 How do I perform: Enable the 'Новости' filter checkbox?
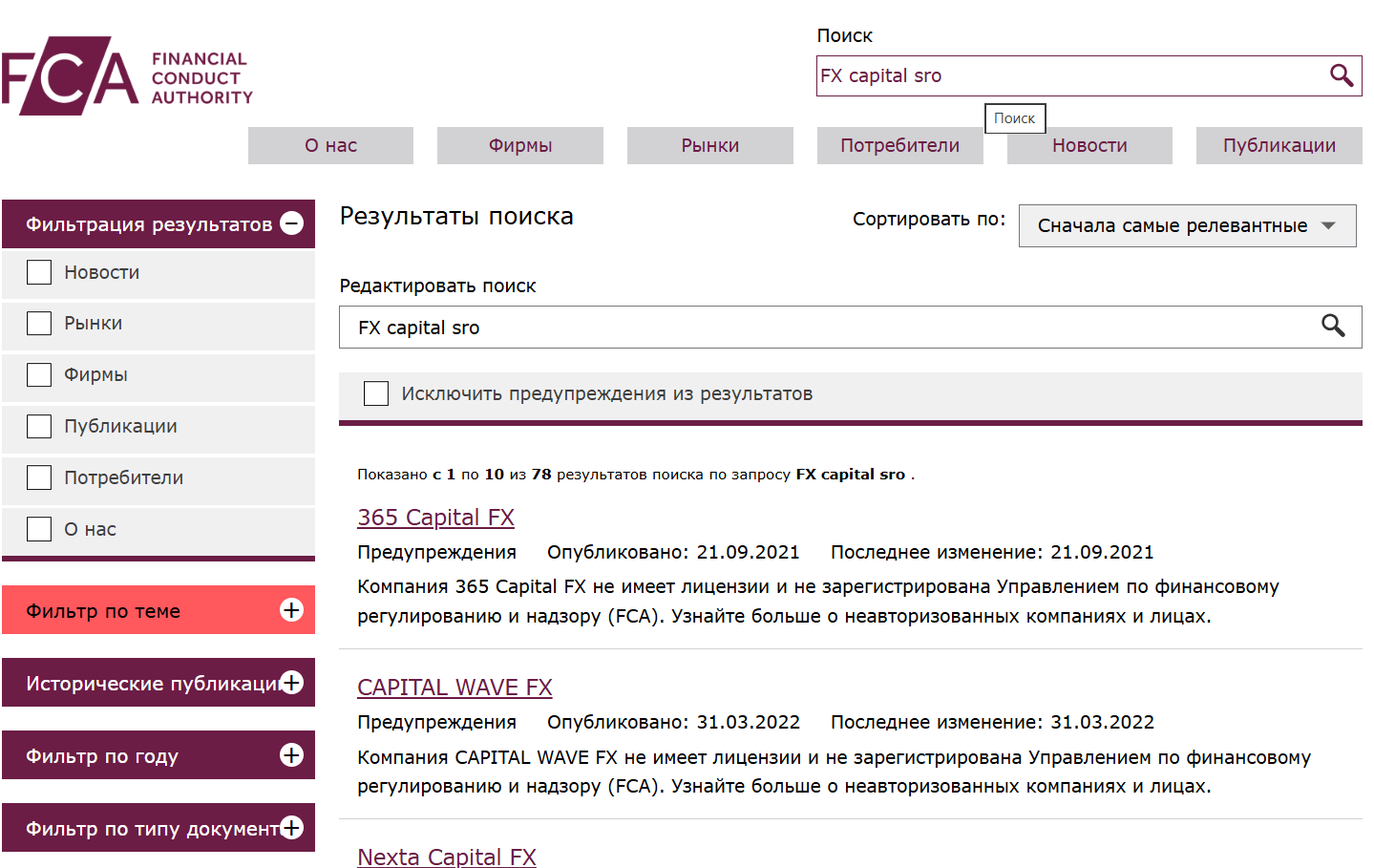coord(38,272)
